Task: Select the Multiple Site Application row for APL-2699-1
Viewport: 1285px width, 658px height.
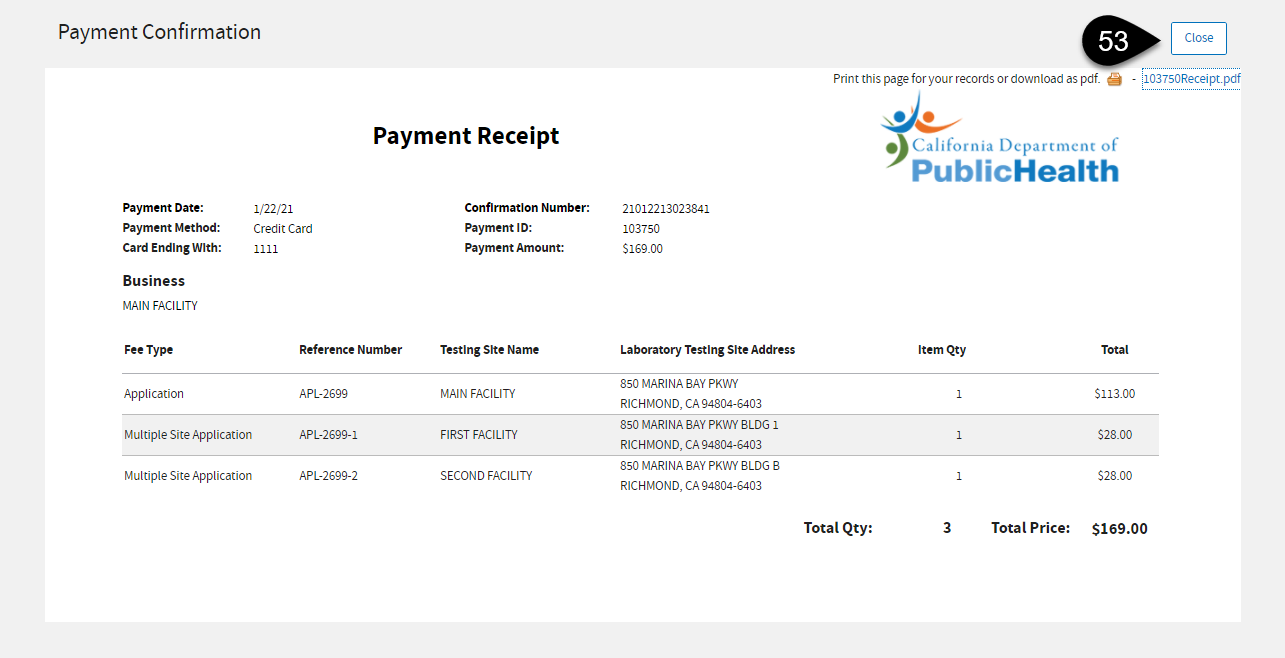Action: [x=188, y=434]
